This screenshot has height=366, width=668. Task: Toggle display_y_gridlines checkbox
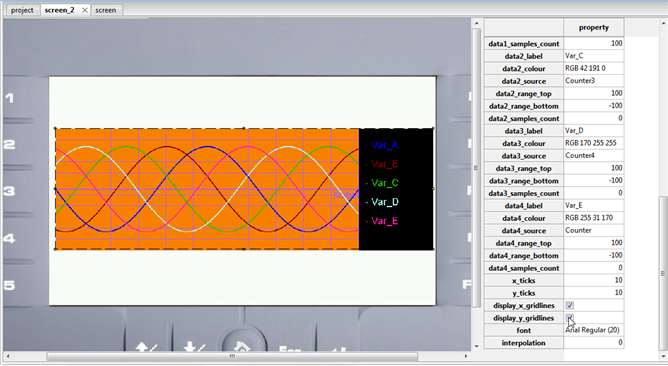(x=570, y=318)
